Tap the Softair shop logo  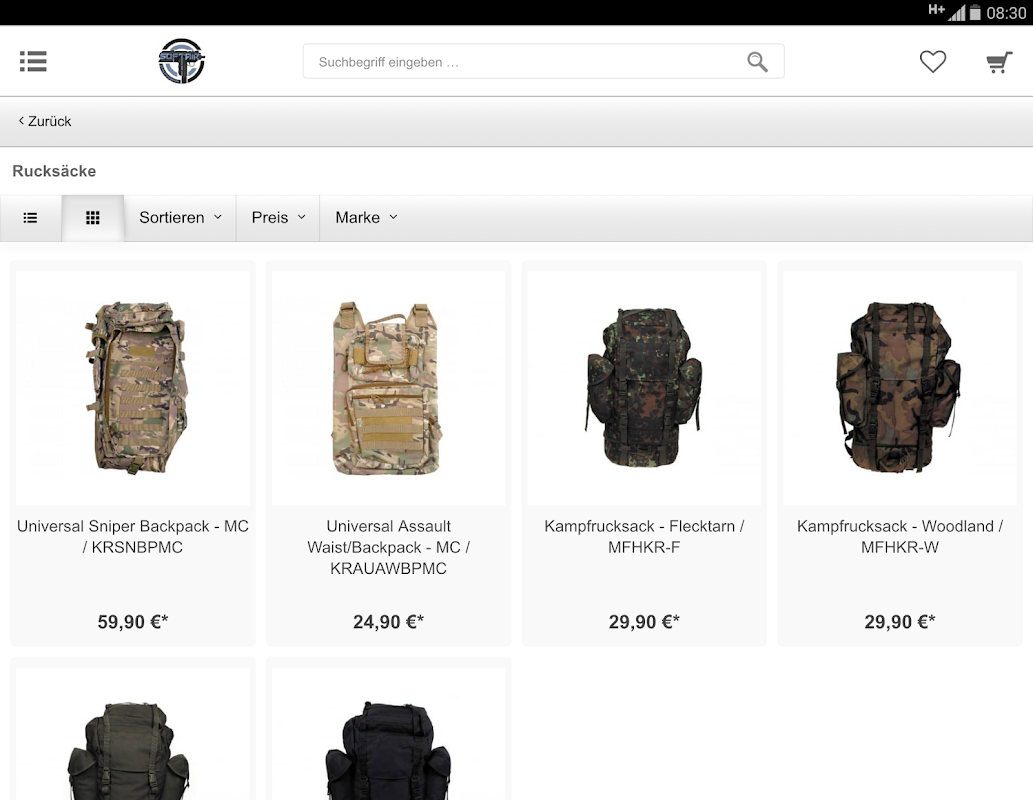(x=182, y=61)
